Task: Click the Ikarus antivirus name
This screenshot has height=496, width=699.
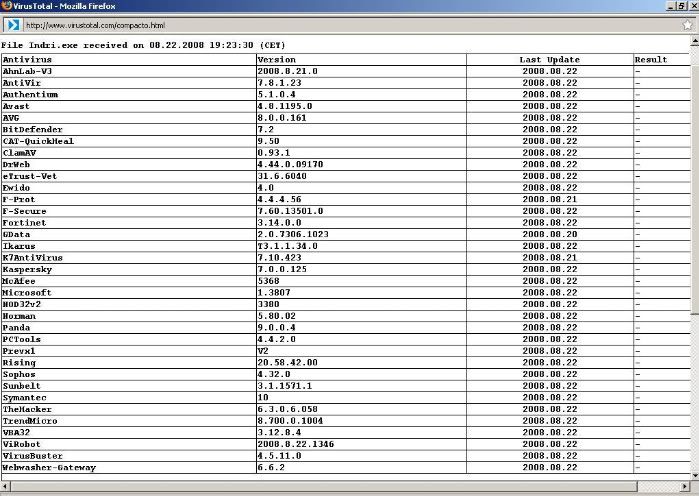Action: [19, 246]
